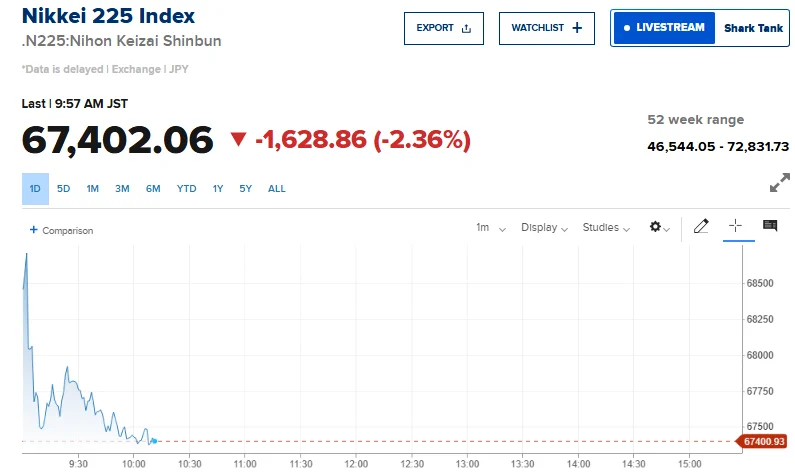Select the ALL range tab
The image size is (795, 475).
tap(277, 189)
